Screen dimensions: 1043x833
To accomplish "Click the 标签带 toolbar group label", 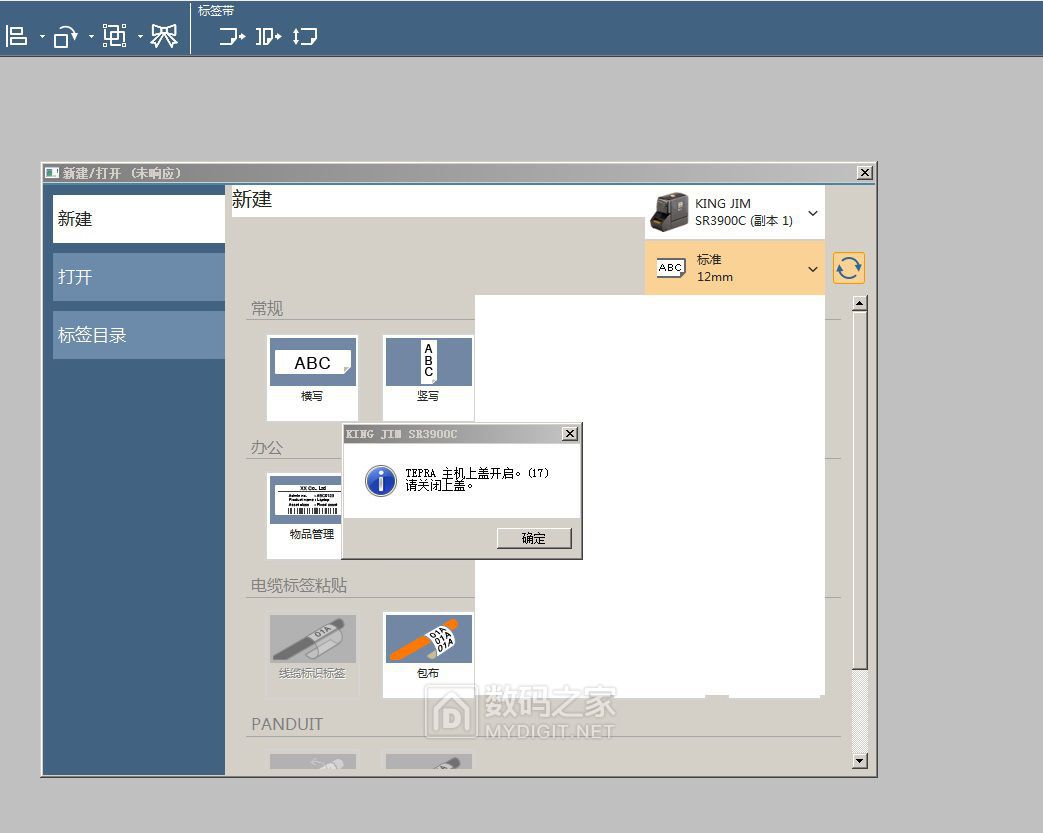I will click(x=216, y=11).
